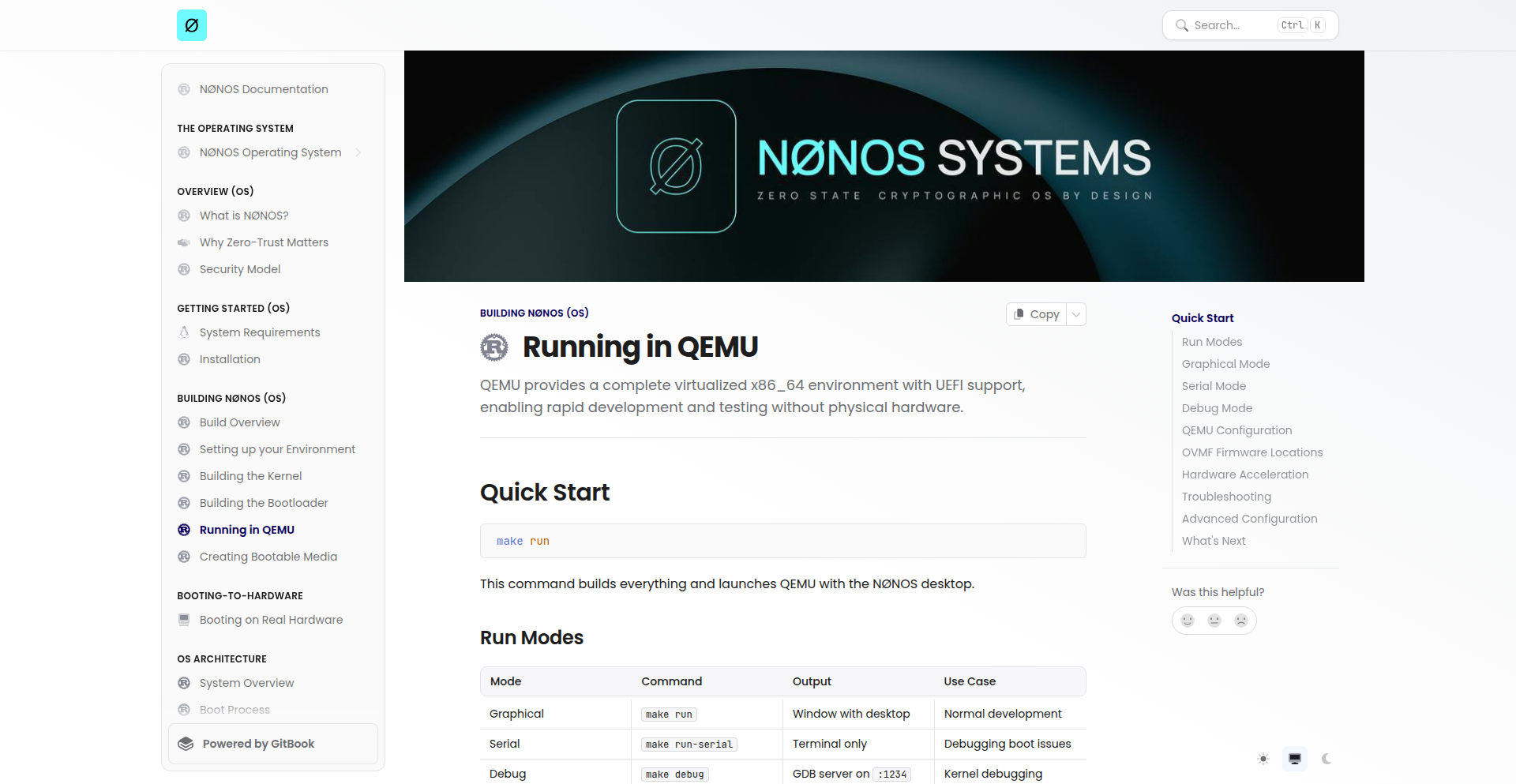Screen dimensions: 1516x784
Task: Select Creating Bootable Media in the sidebar
Action: click(x=268, y=557)
